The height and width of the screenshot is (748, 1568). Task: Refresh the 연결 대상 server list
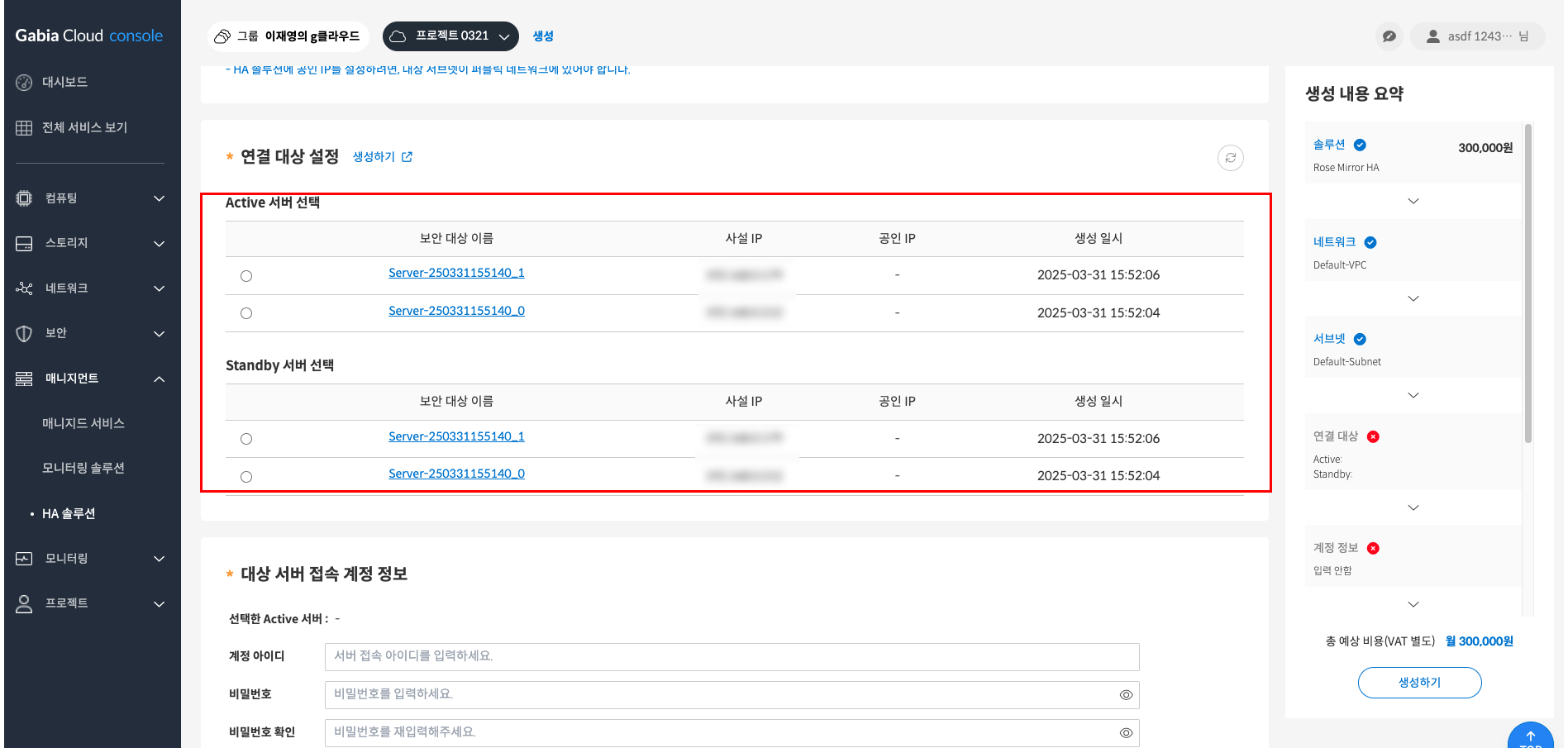click(x=1231, y=158)
